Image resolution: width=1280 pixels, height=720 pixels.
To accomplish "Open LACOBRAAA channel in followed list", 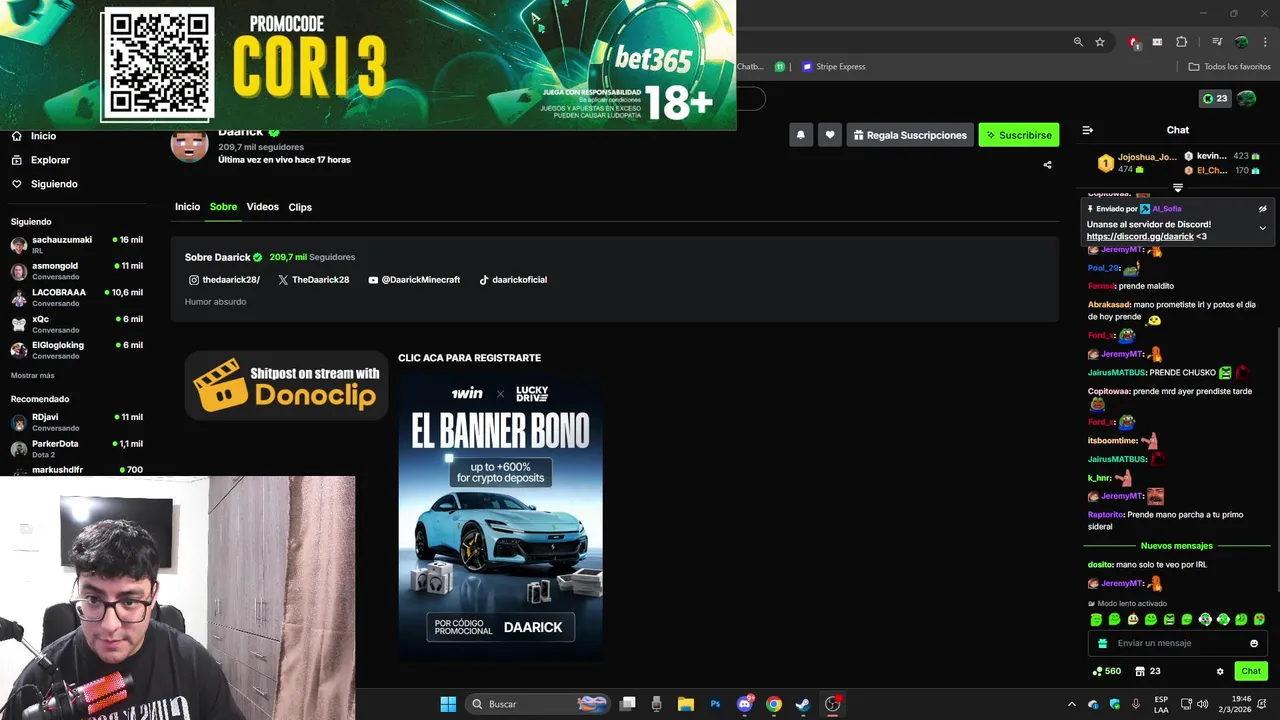I will point(77,297).
